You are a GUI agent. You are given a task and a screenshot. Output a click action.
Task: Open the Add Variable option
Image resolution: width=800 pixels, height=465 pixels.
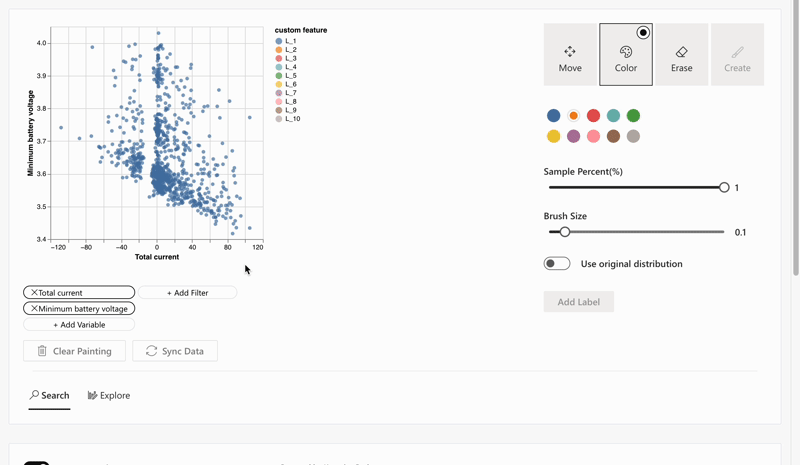tap(79, 325)
